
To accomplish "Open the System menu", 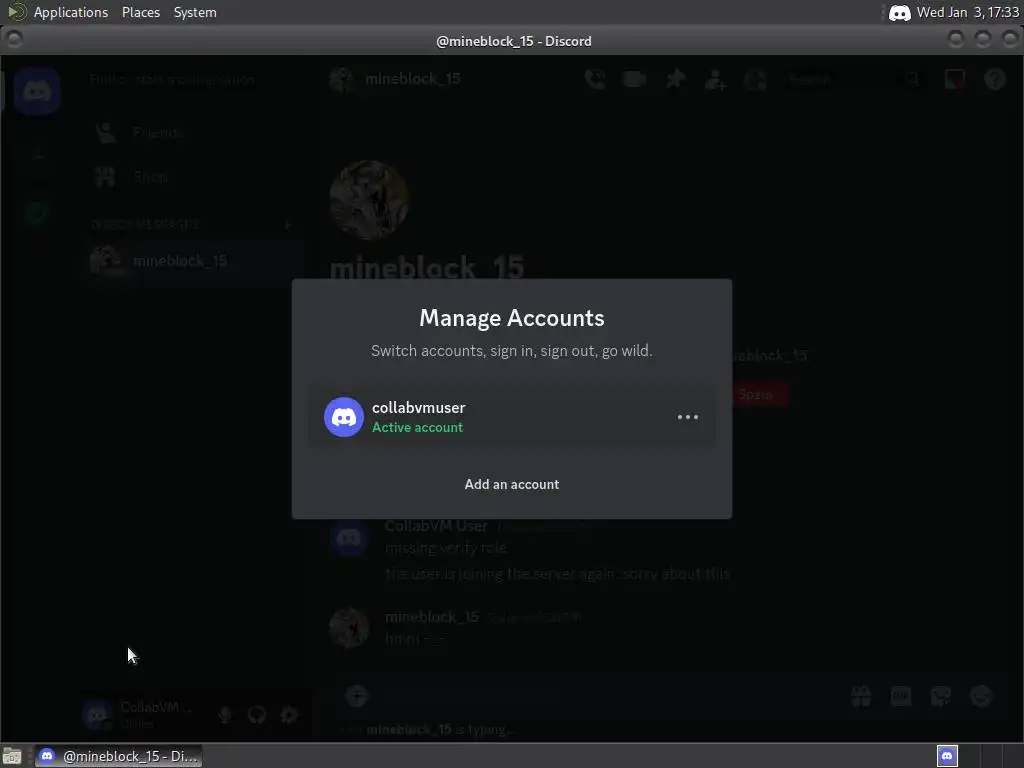I will tap(195, 12).
